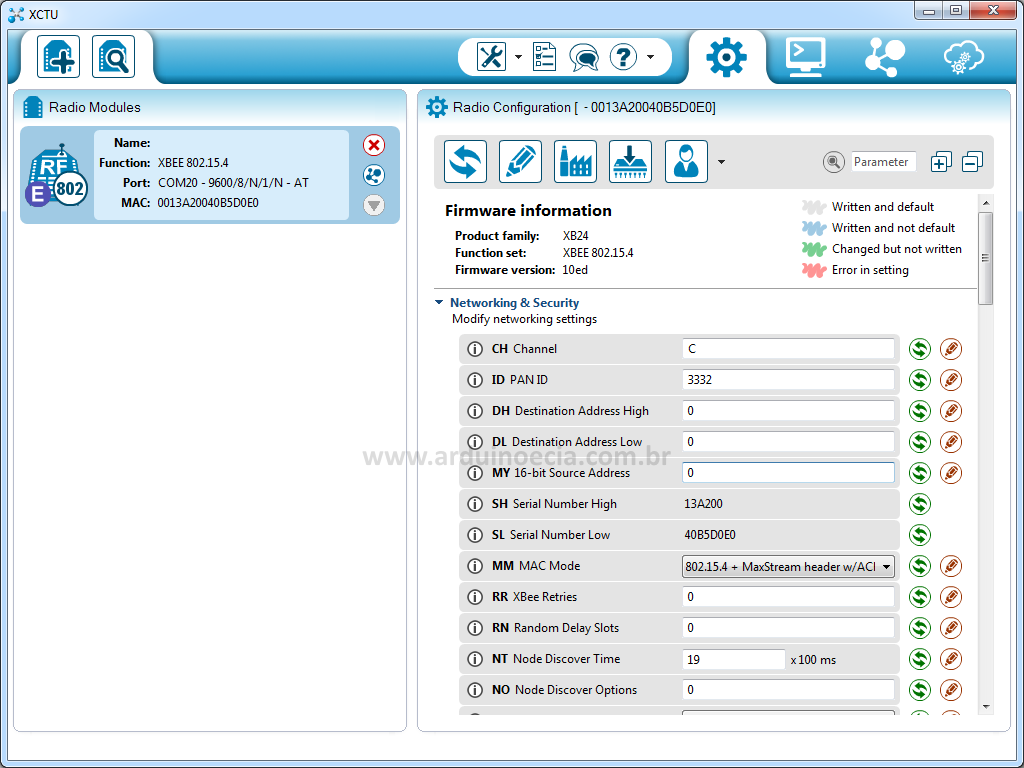Write the NT Node Discover Time parameter
The image size is (1024, 768).
(951, 659)
